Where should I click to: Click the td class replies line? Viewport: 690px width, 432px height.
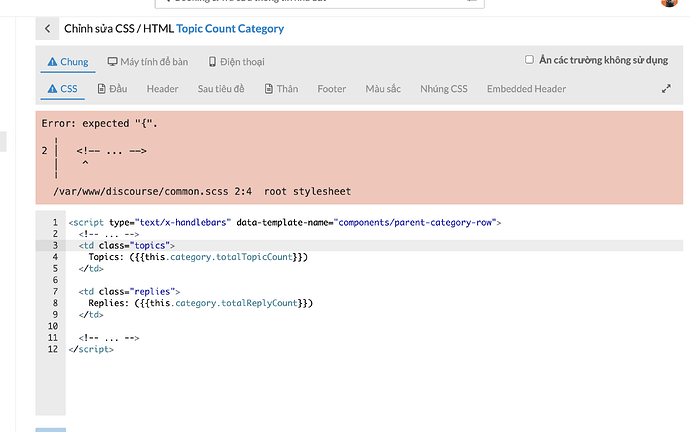coord(129,292)
